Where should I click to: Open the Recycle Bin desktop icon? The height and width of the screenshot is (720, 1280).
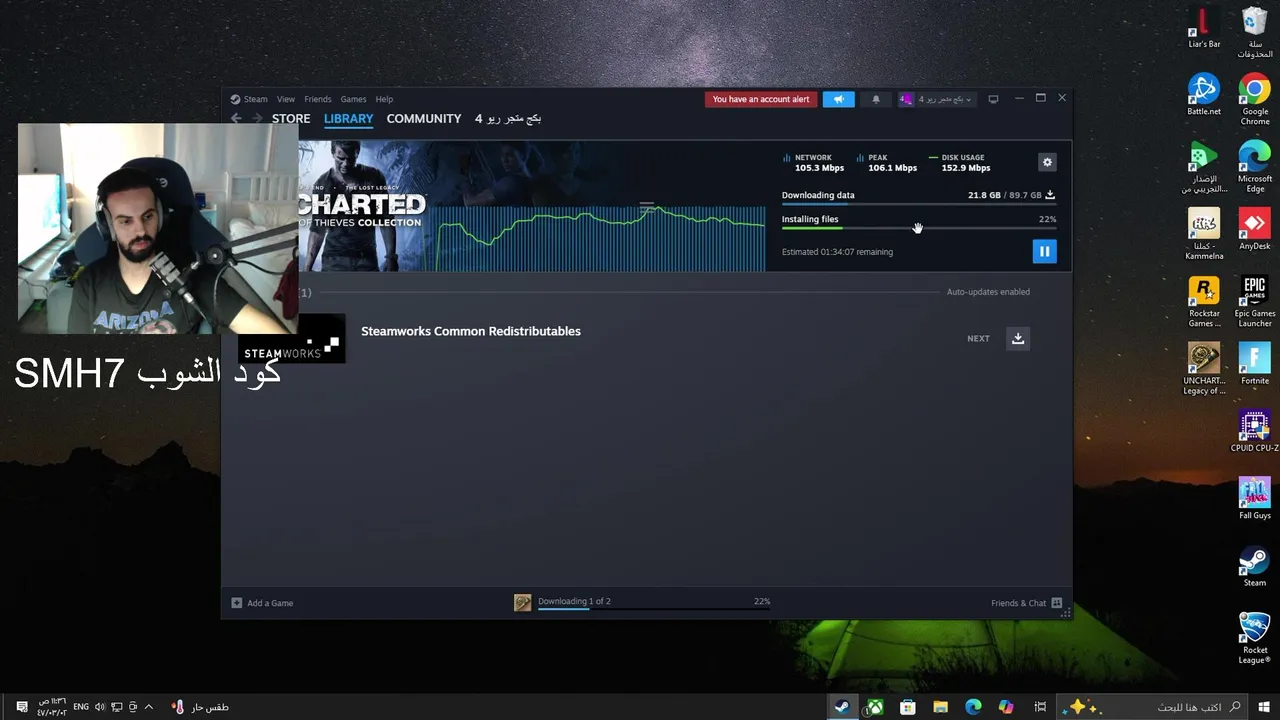pos(1255,33)
